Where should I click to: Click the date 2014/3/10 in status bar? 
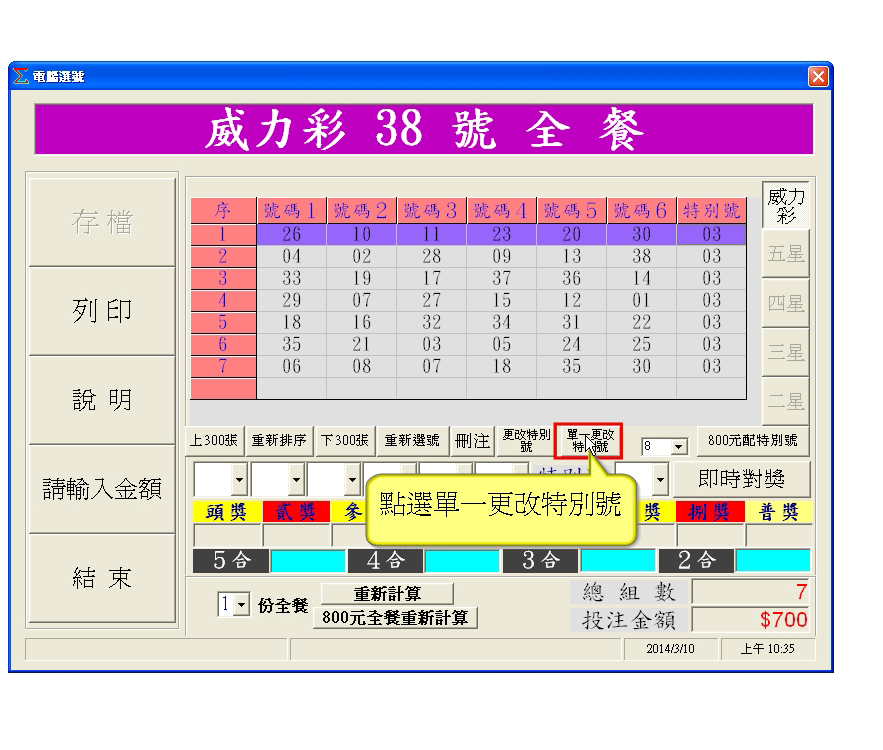pos(670,649)
